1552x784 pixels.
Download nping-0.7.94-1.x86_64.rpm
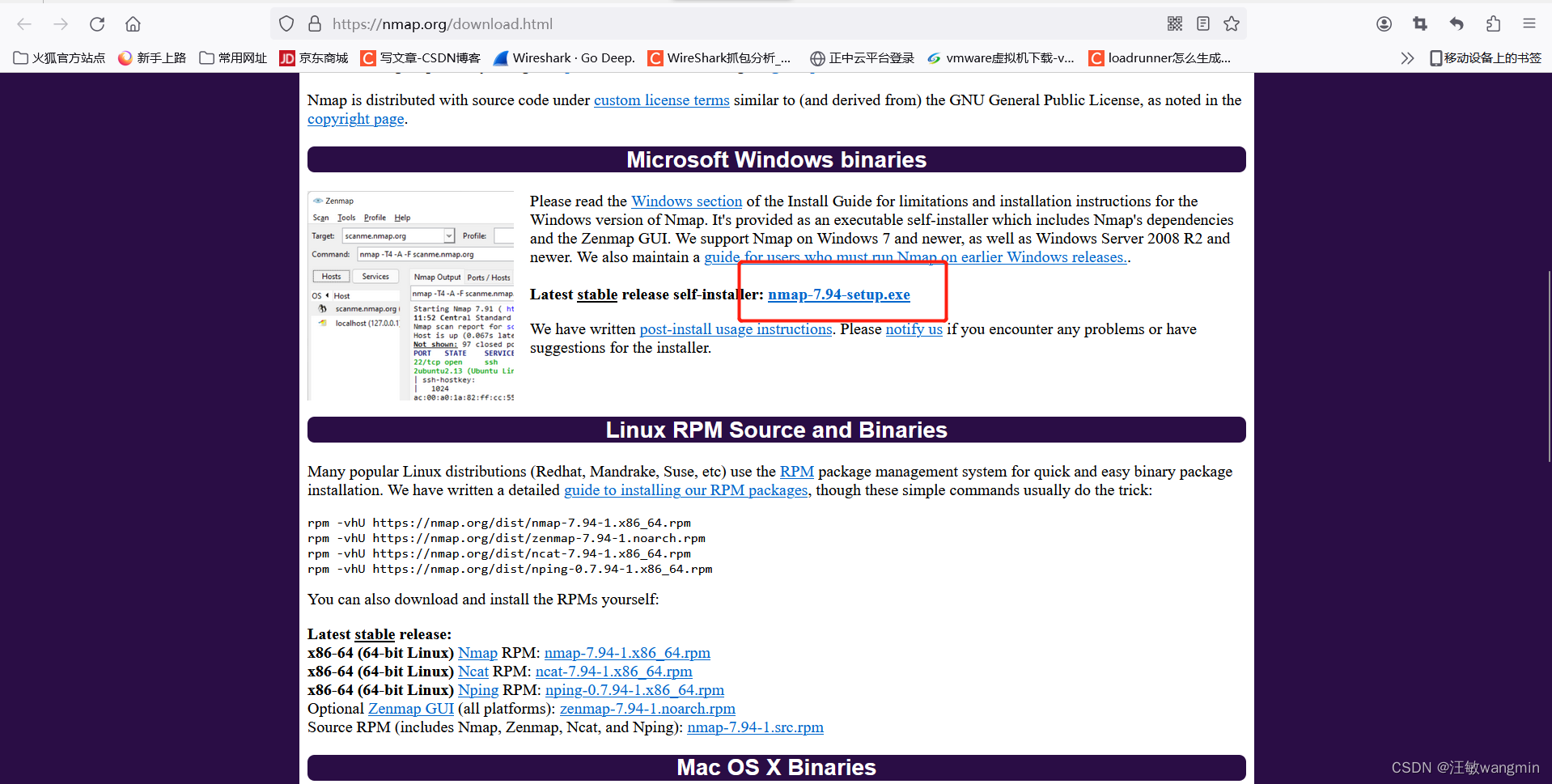634,690
